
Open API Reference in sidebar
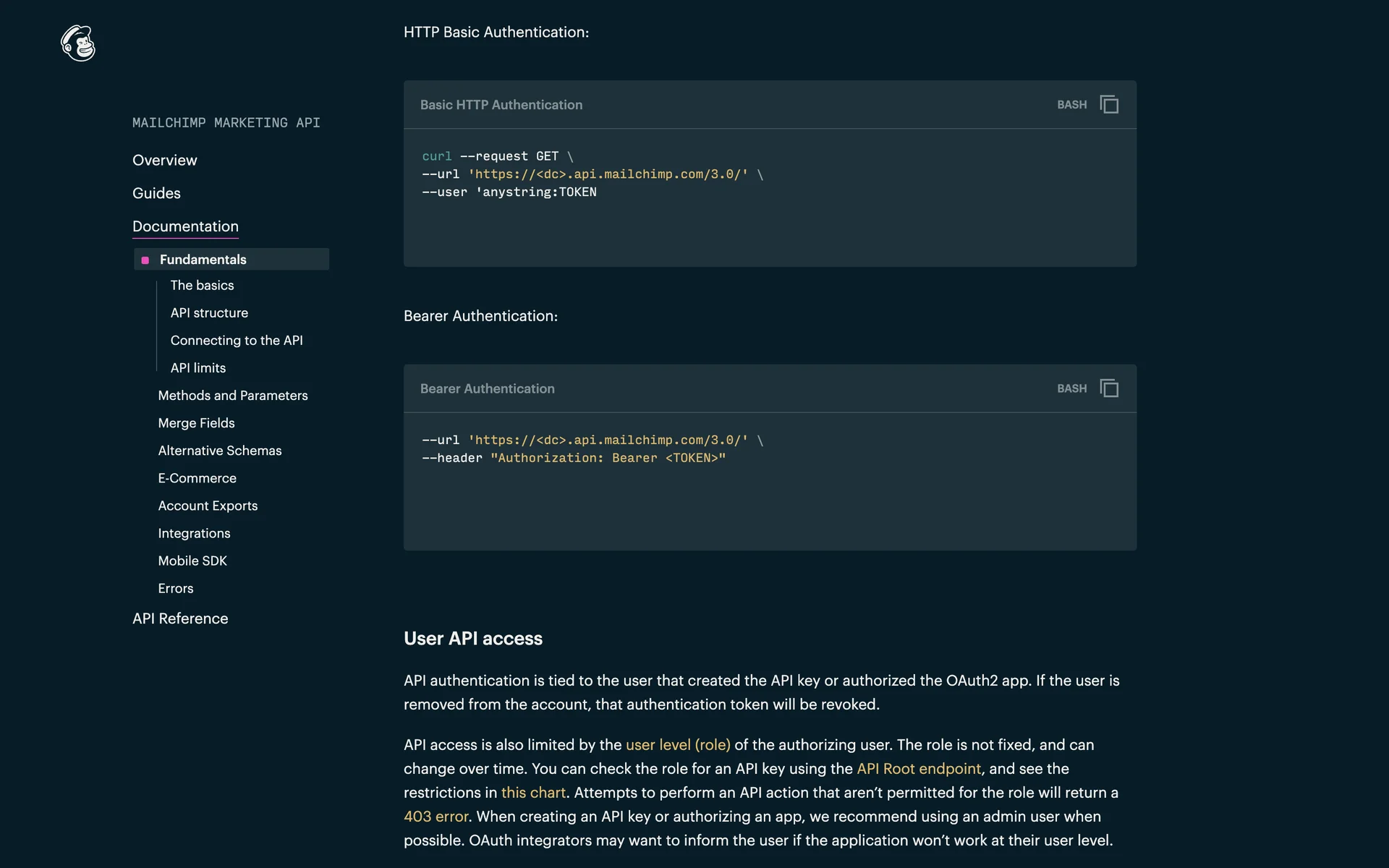click(x=180, y=618)
